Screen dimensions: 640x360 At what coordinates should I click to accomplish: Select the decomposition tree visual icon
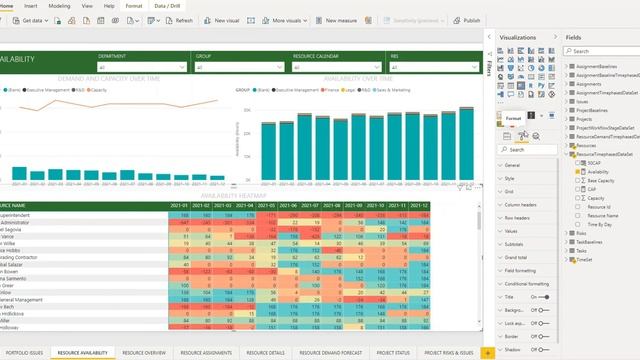pyautogui.click(x=500, y=94)
